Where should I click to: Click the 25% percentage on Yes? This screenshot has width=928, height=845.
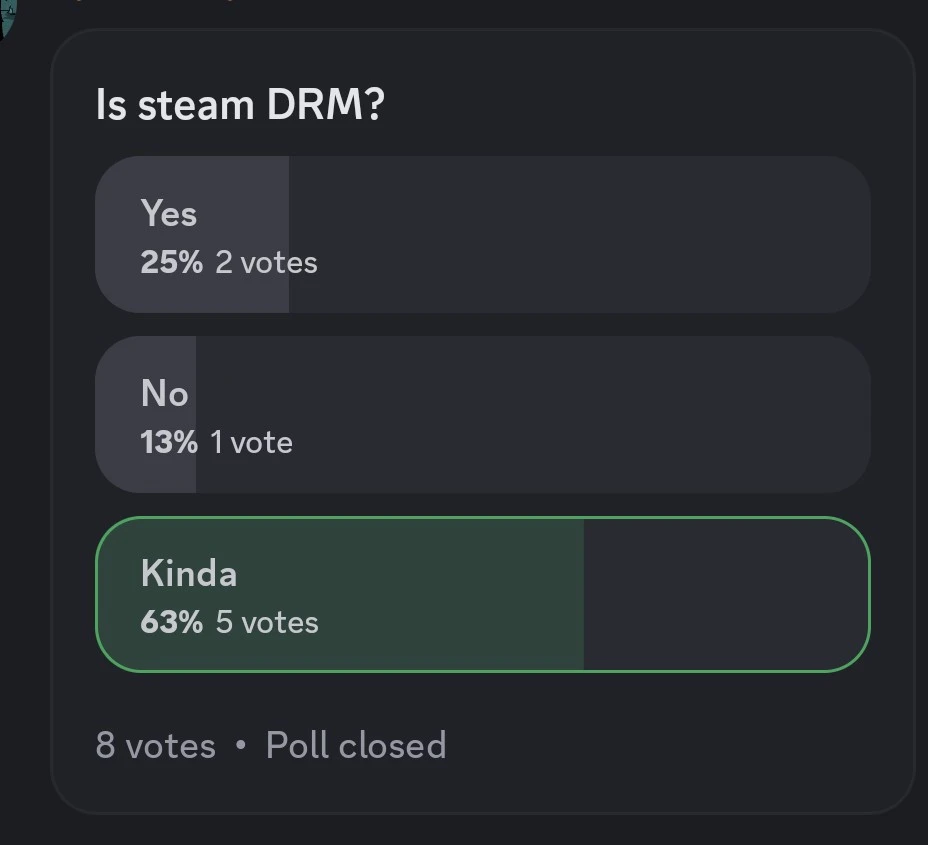tap(171, 263)
